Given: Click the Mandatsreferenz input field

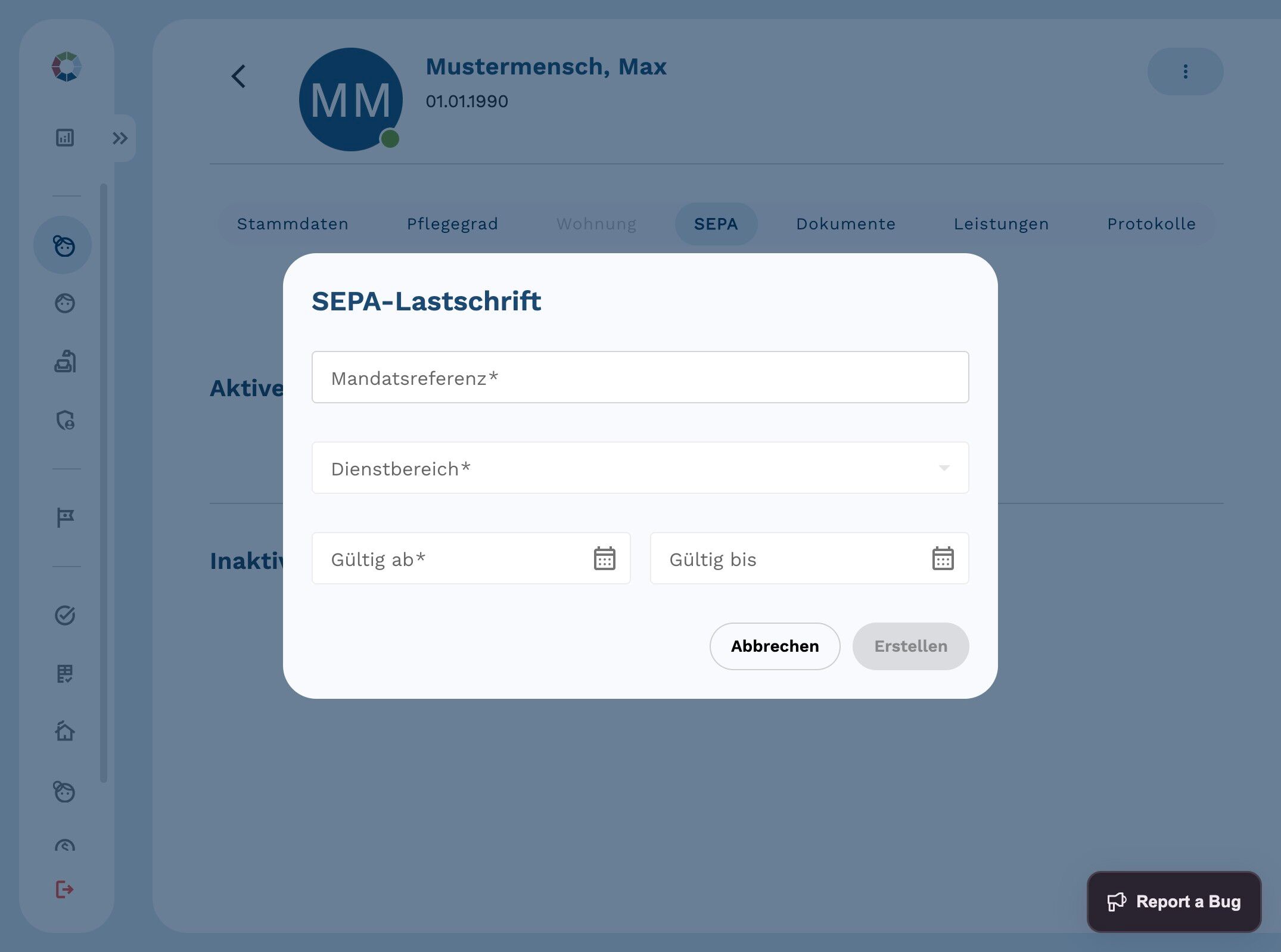Looking at the screenshot, I should coord(640,378).
